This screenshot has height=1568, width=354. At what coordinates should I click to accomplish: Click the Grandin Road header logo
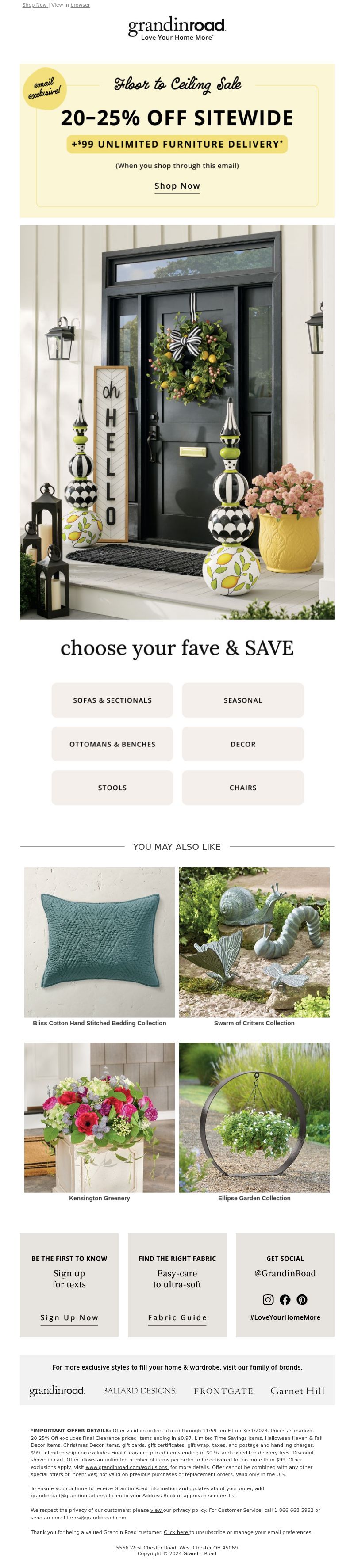pos(177,29)
